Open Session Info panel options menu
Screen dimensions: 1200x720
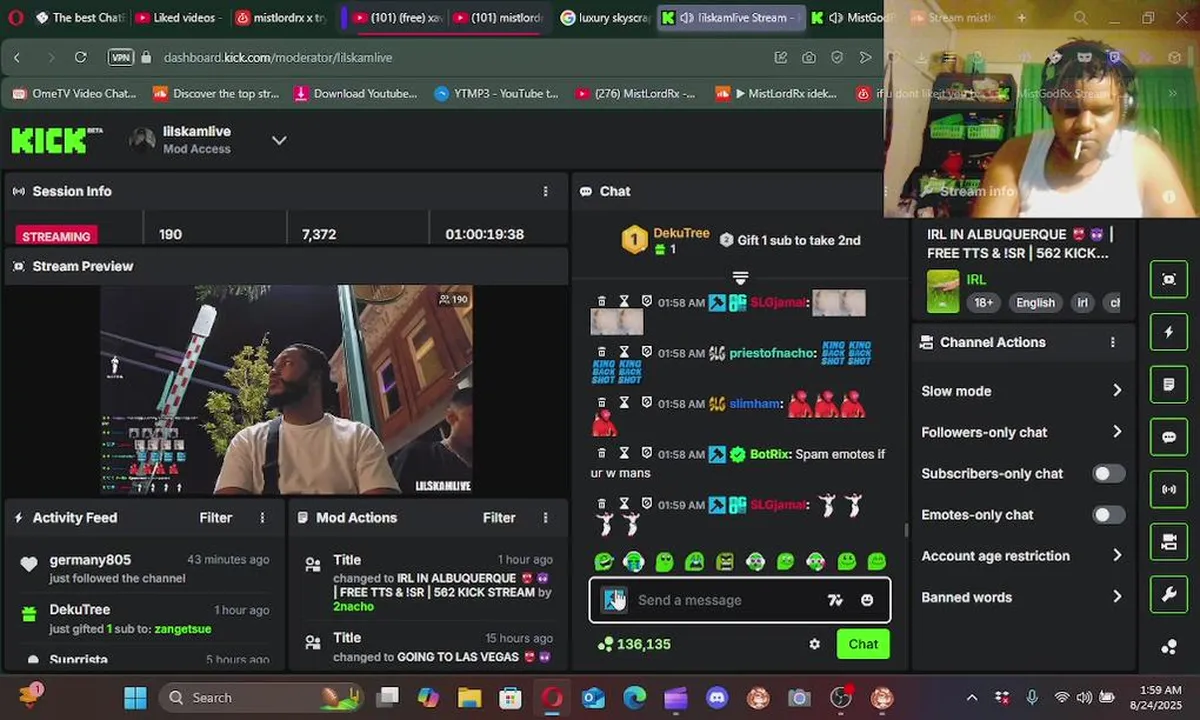click(x=545, y=191)
